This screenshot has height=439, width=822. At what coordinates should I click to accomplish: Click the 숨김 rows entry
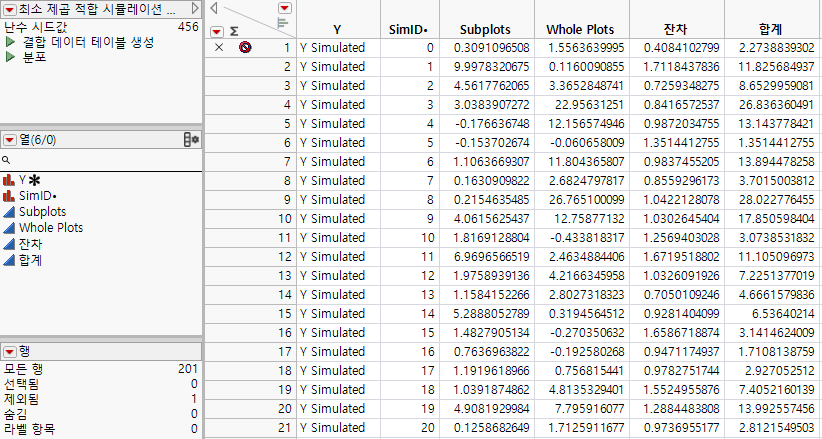101,414
